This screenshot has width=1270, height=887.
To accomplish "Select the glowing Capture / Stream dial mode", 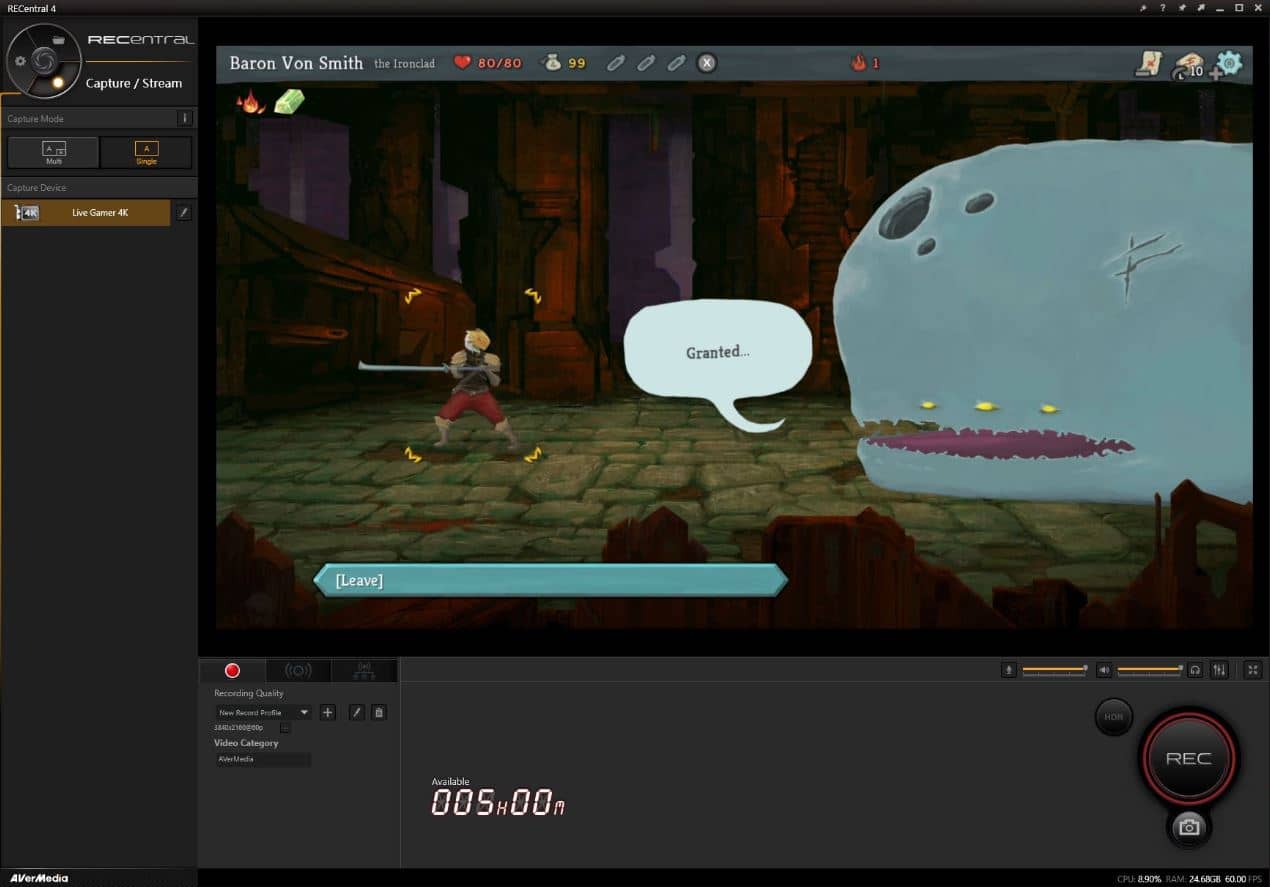I will pyautogui.click(x=59, y=82).
